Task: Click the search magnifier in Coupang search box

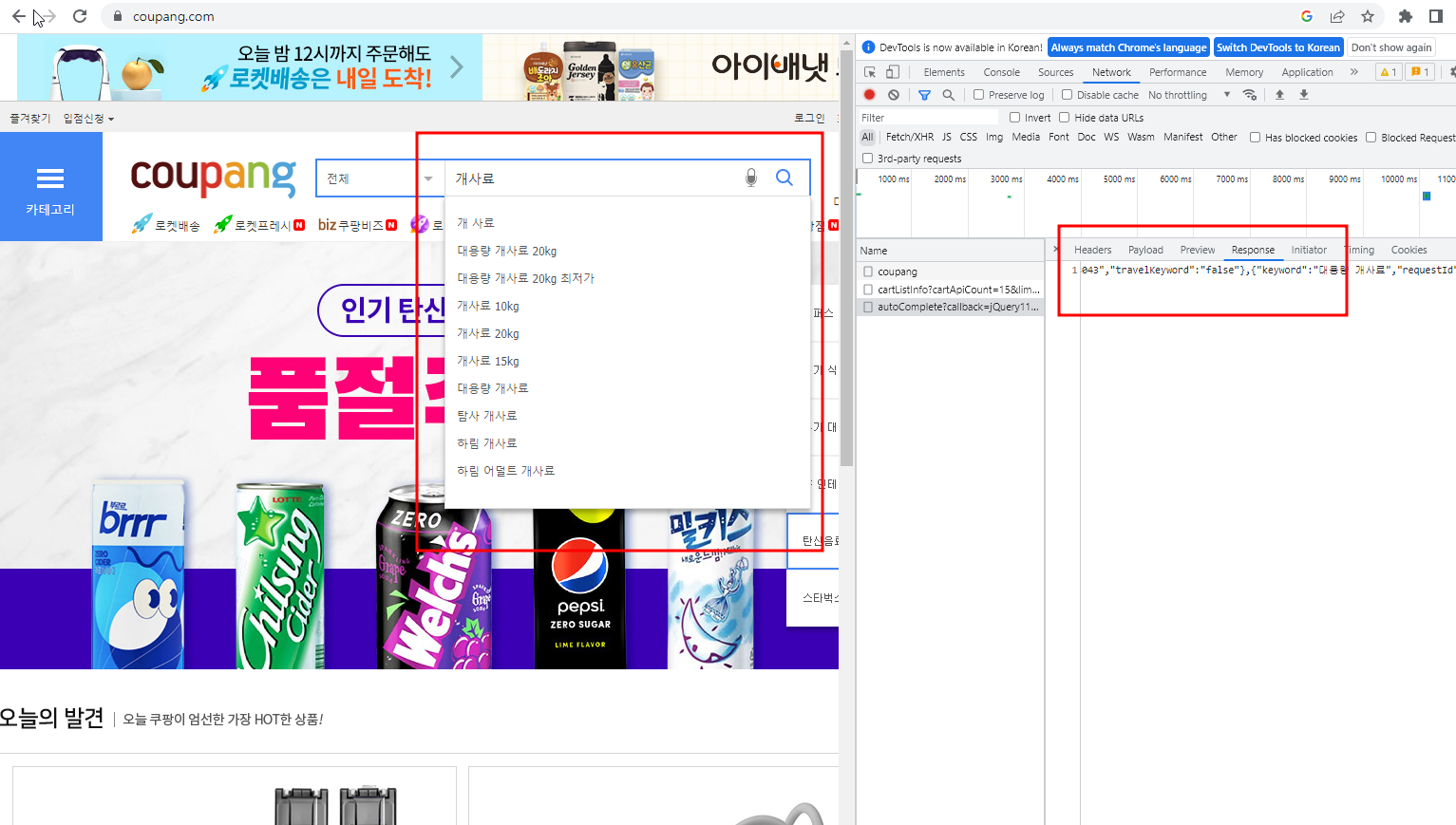Action: coord(785,178)
